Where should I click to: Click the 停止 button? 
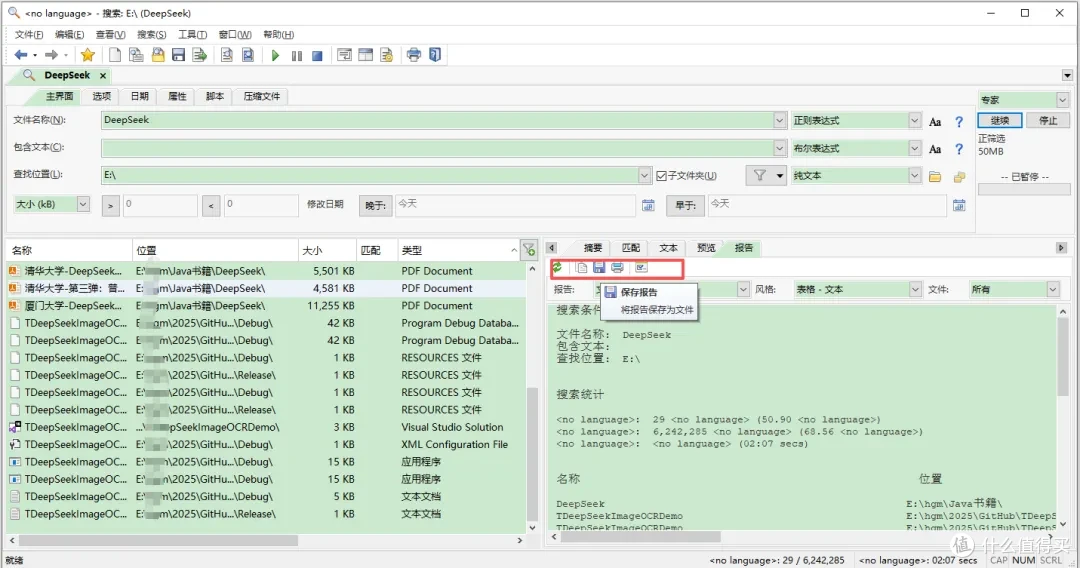(x=1048, y=120)
